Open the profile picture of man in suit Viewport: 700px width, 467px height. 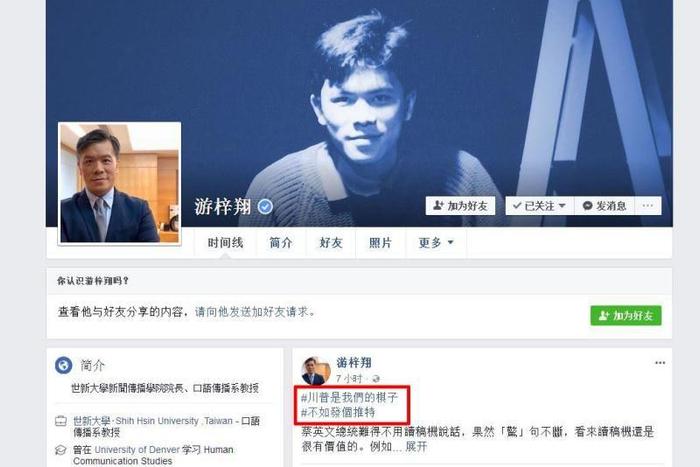point(120,183)
